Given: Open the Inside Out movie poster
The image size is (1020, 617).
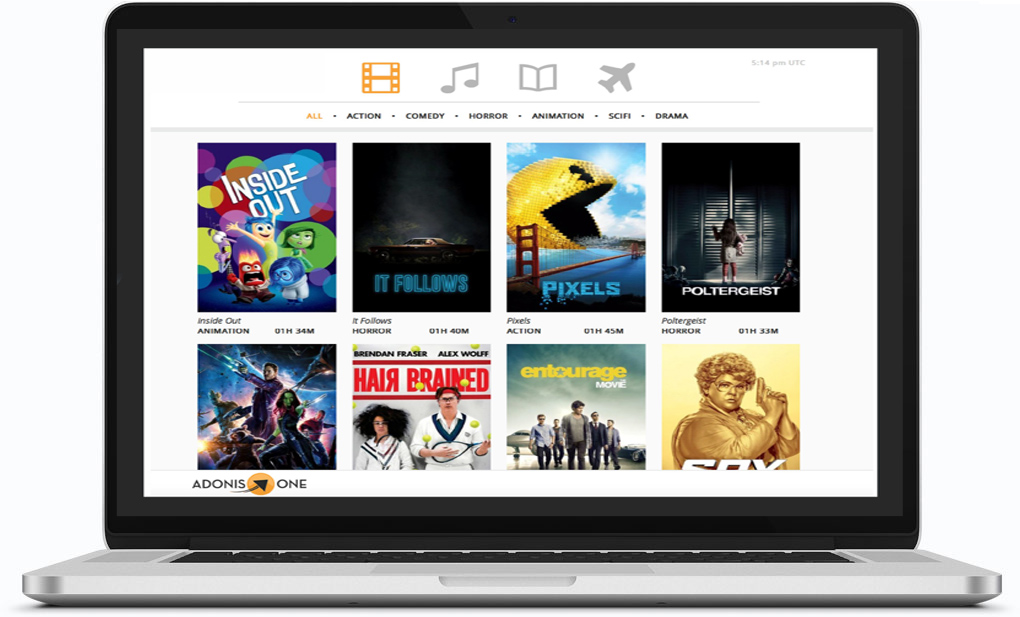Looking at the screenshot, I should point(267,227).
